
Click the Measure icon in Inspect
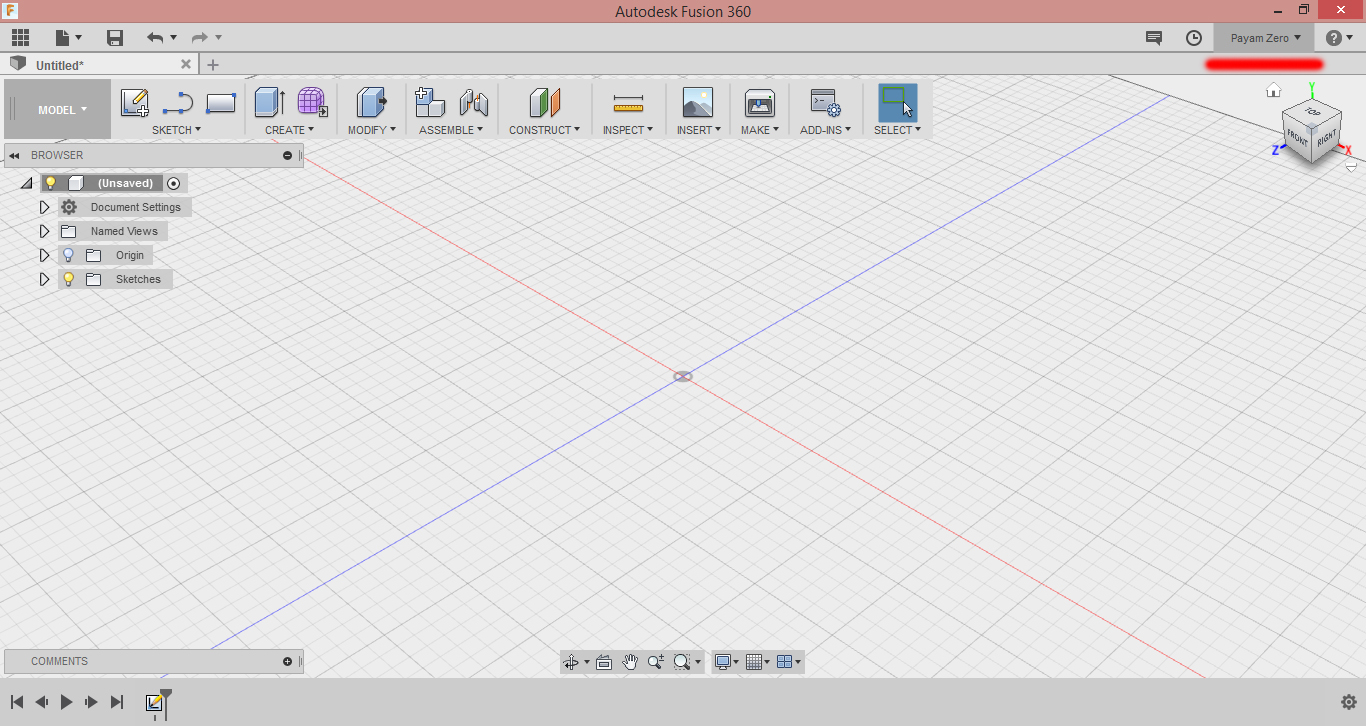[627, 105]
